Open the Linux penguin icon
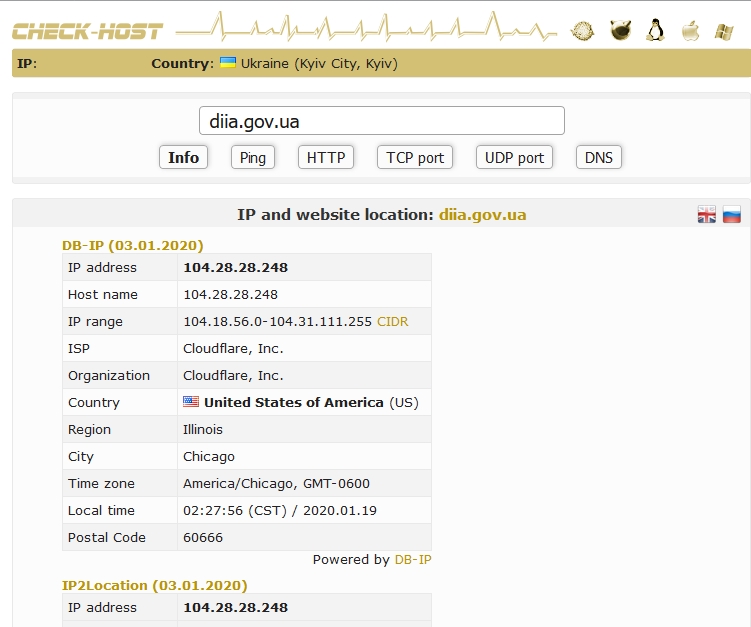The height and width of the screenshot is (627, 751). point(655,30)
